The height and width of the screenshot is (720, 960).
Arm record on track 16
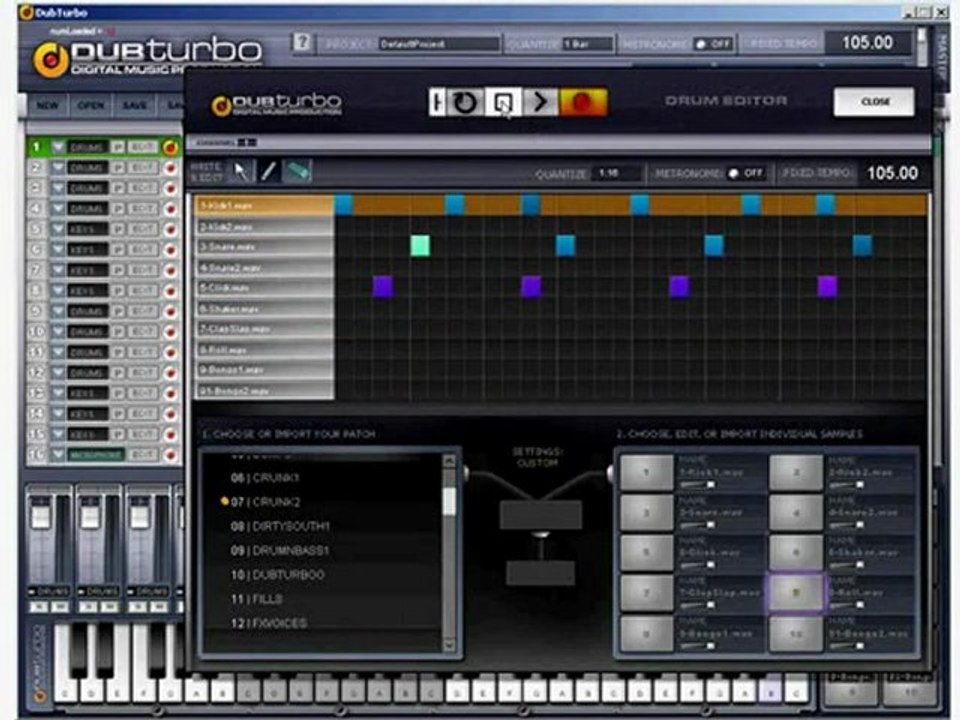coord(170,455)
